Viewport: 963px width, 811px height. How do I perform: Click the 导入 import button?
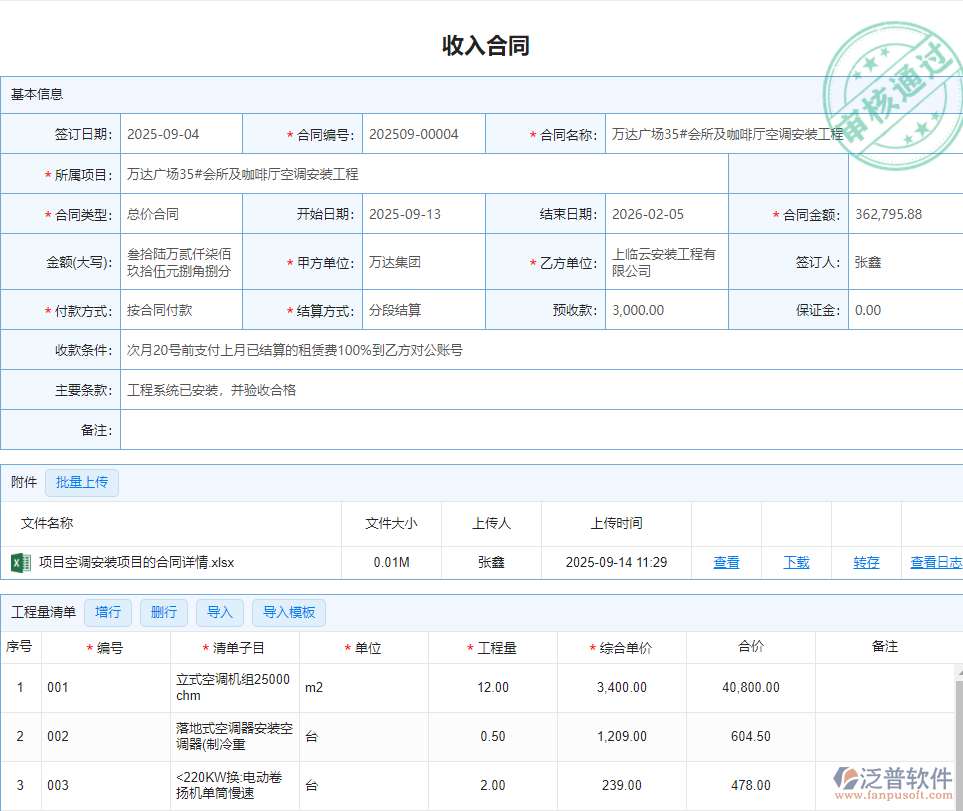click(x=219, y=612)
